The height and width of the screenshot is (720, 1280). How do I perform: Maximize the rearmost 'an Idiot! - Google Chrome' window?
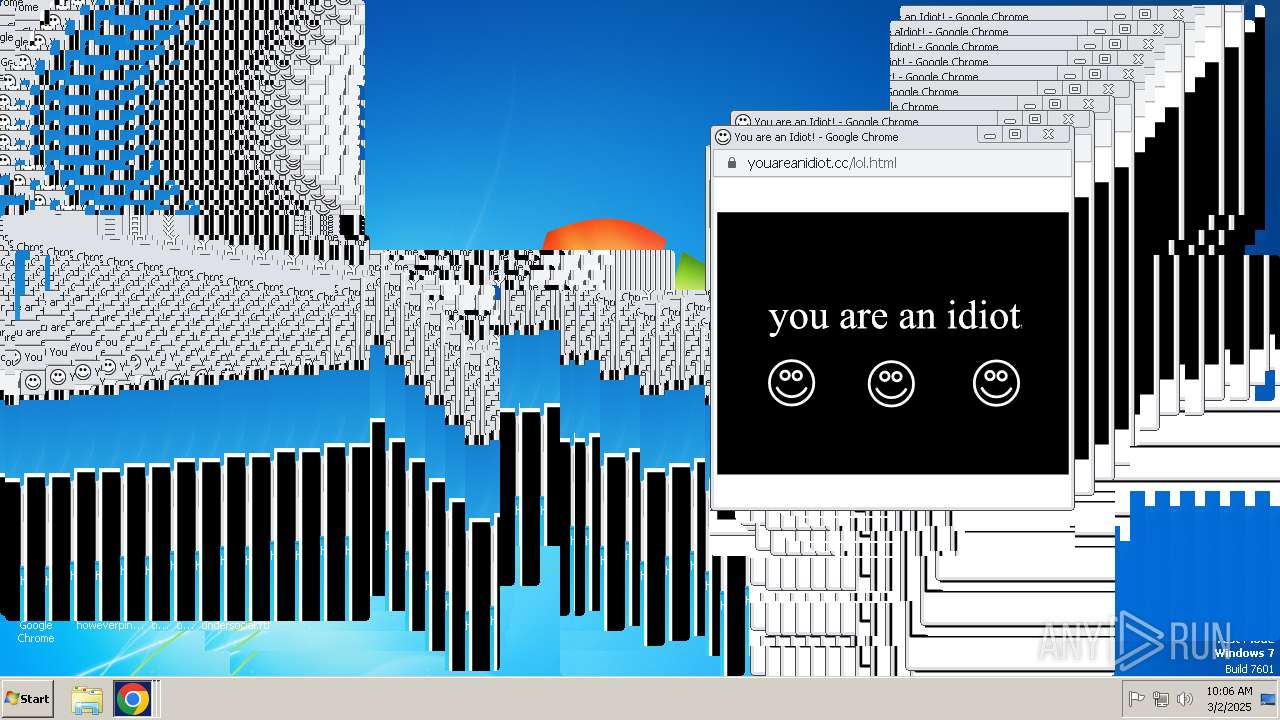[1145, 15]
